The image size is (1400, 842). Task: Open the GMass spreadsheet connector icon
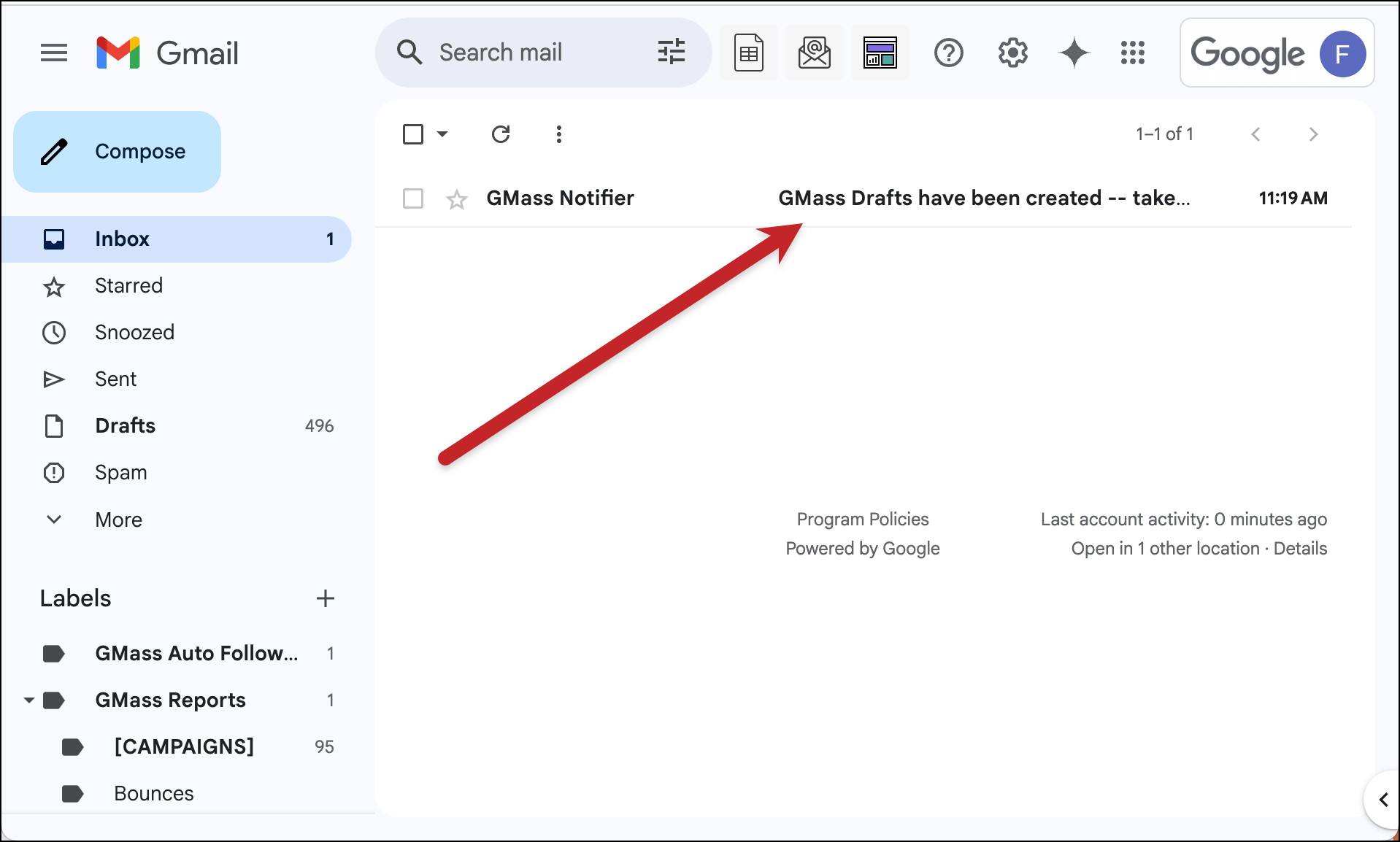[x=749, y=53]
